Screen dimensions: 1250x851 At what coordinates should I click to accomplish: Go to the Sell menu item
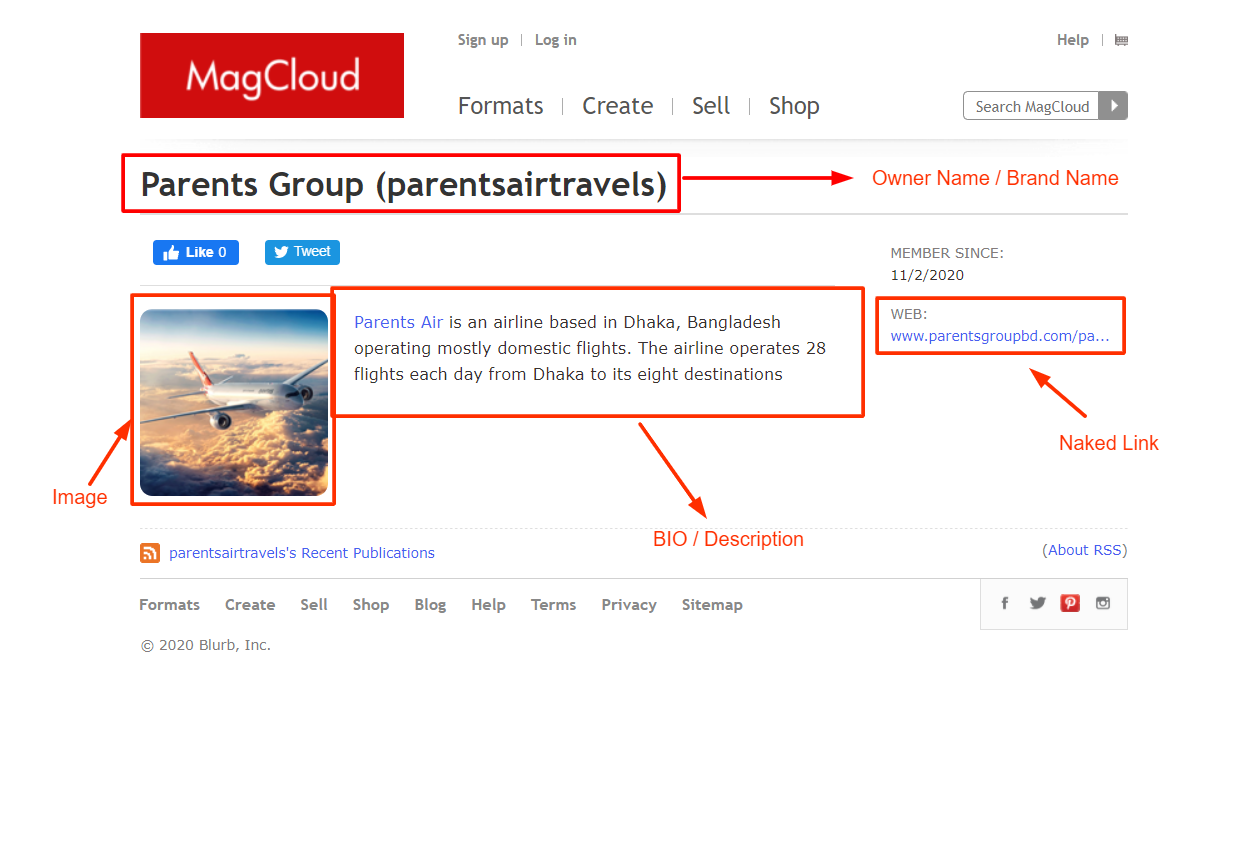711,106
